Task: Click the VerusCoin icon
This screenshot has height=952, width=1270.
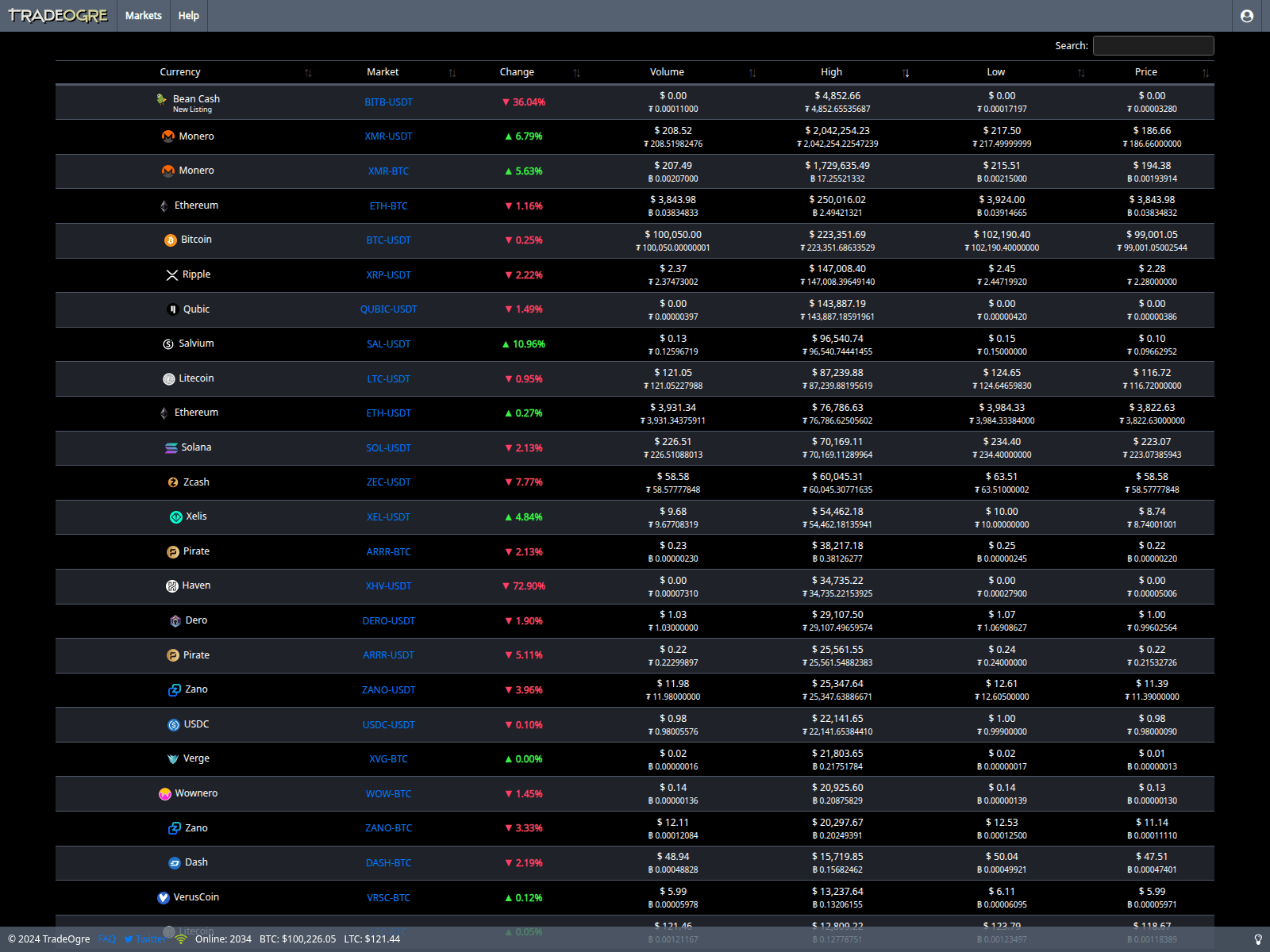Action: pyautogui.click(x=164, y=898)
